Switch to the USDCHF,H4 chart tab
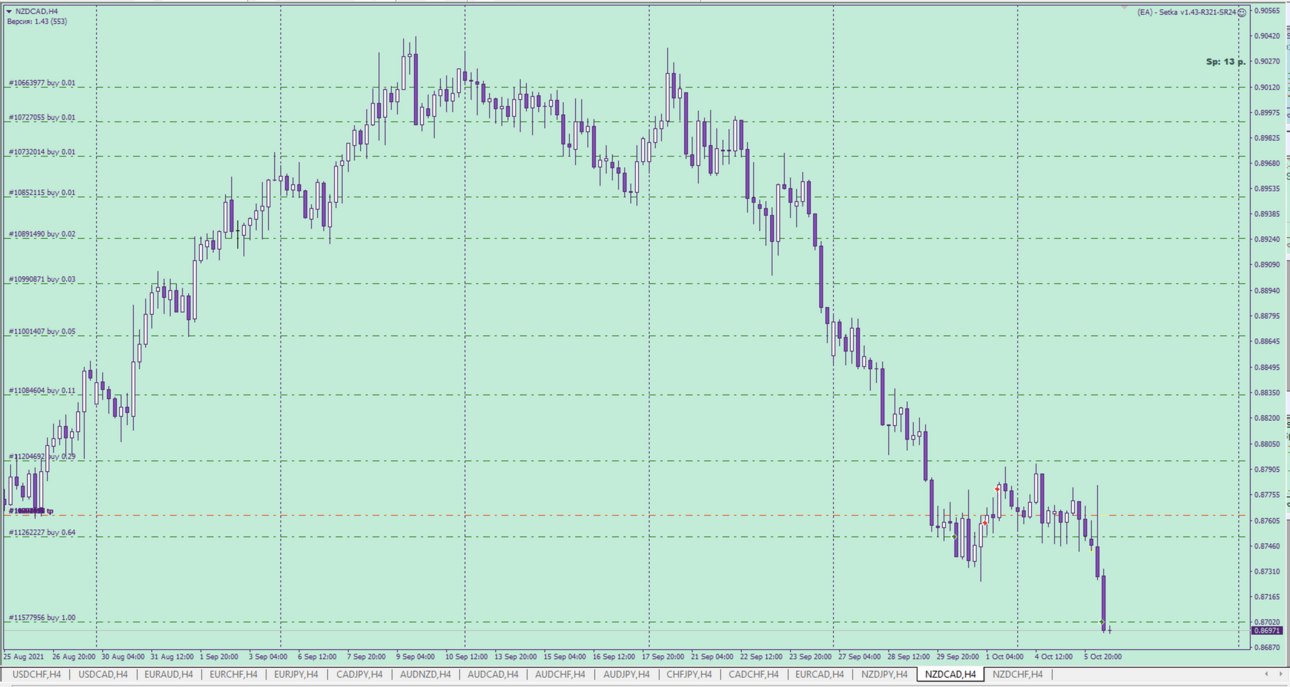The height and width of the screenshot is (687, 1290). point(37,674)
